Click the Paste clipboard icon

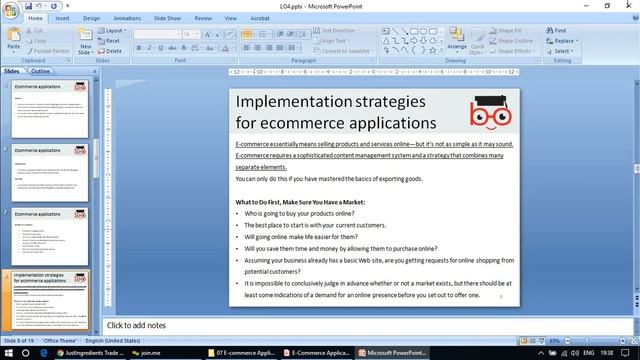pos(13,35)
